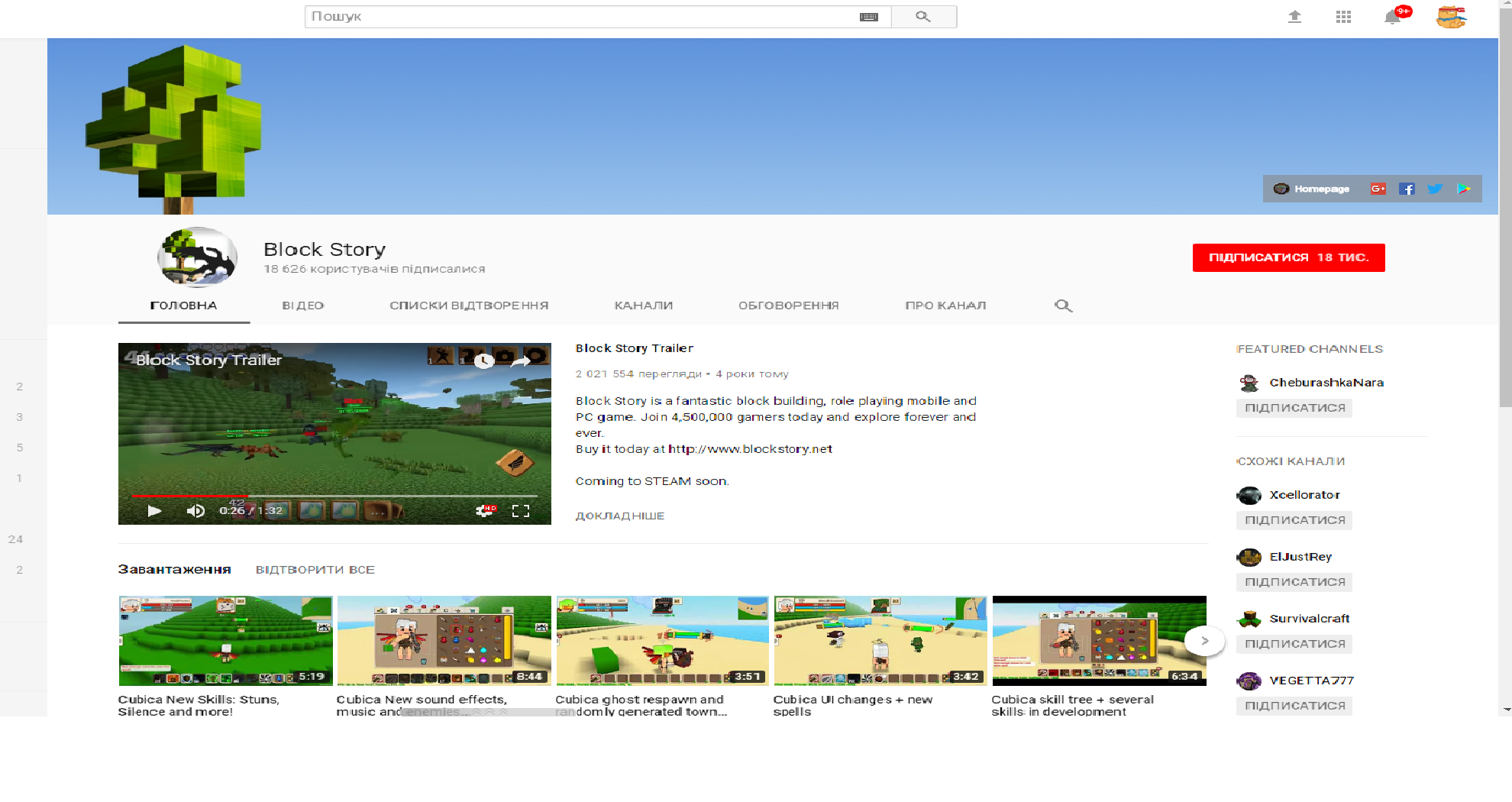1512x802 pixels.
Task: Open Cubica New sound effects thumbnail
Action: [444, 641]
